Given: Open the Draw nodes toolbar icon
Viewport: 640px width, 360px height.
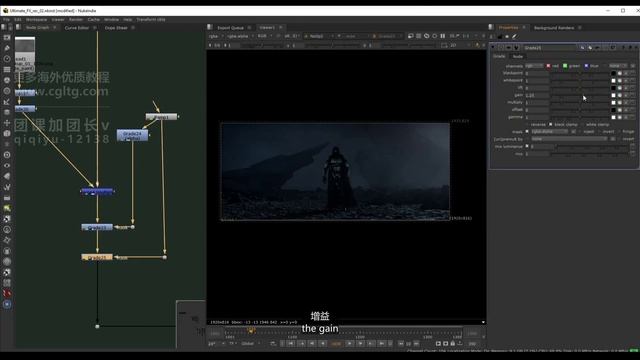Looking at the screenshot, I should (7, 48).
